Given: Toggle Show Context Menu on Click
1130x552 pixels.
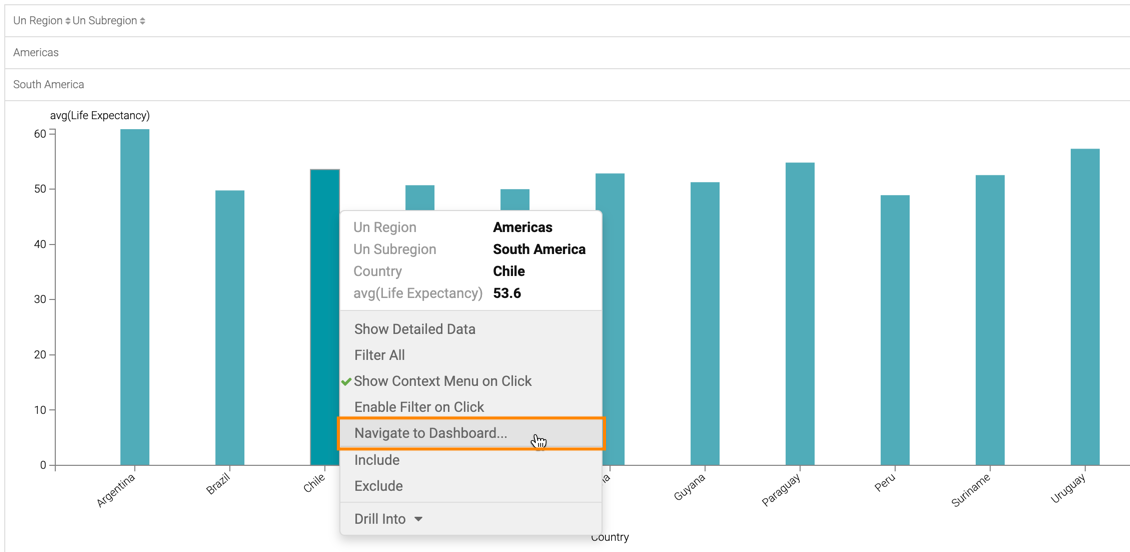Looking at the screenshot, I should coord(442,381).
